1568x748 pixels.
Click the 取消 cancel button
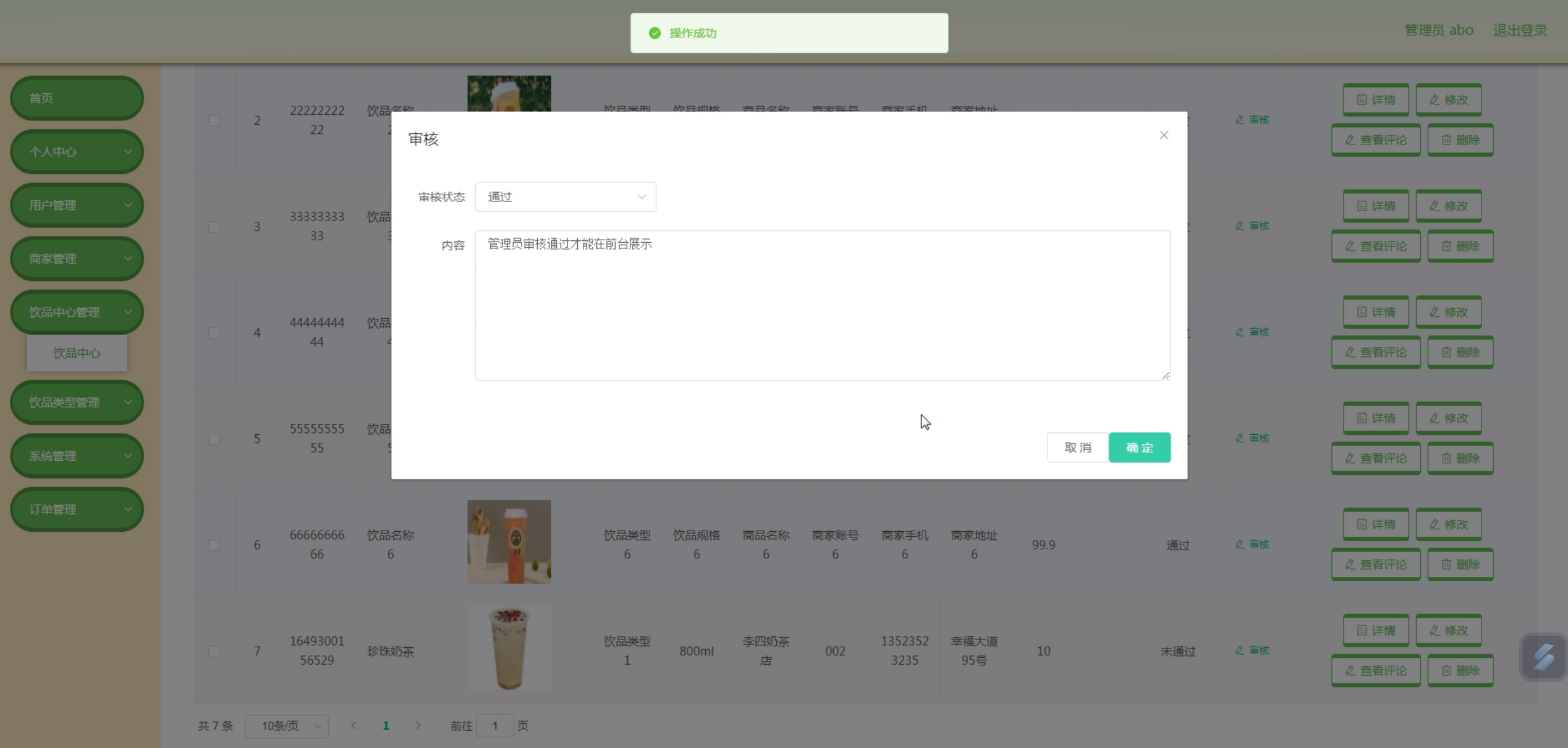(x=1077, y=448)
